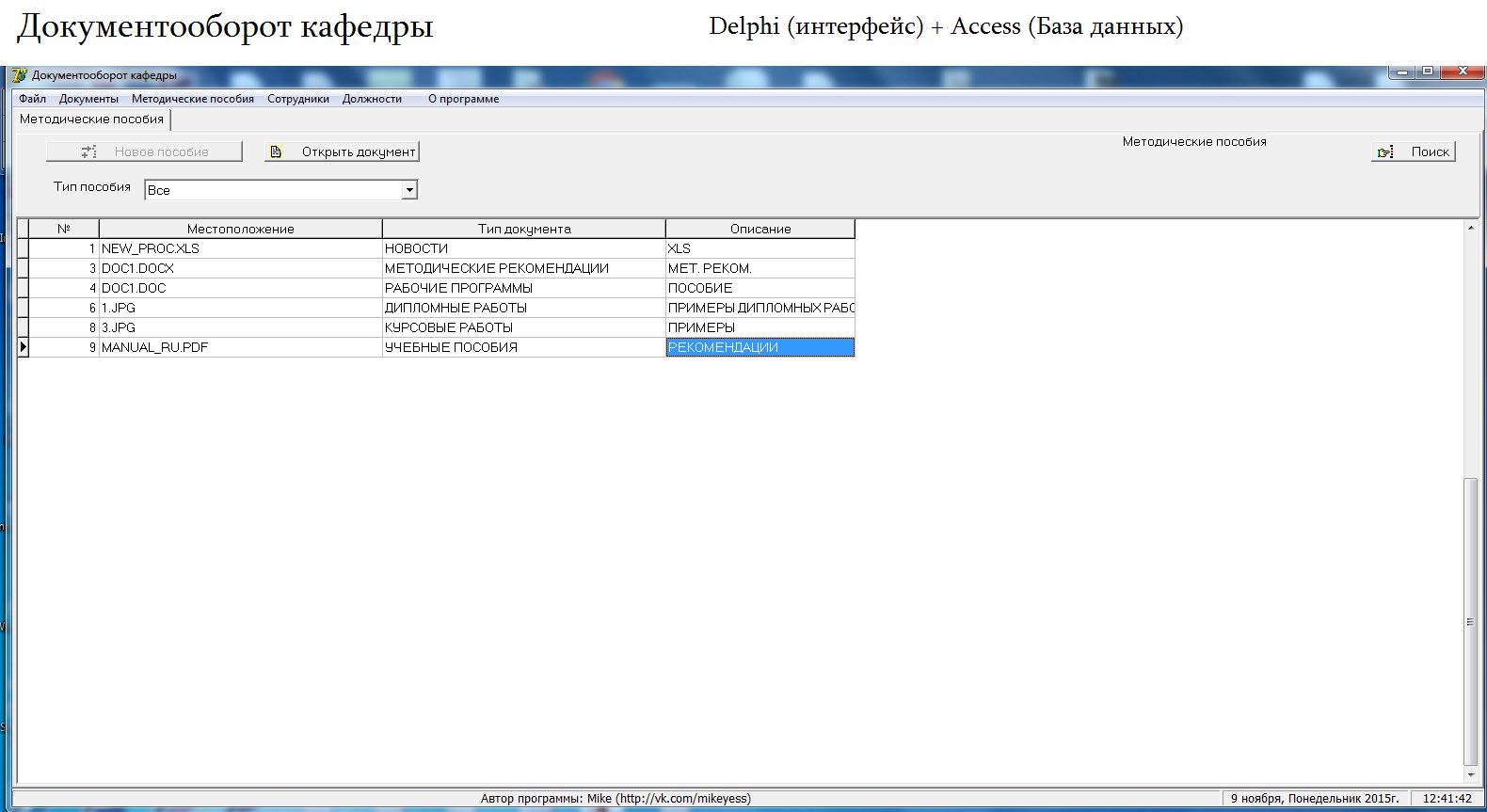Click the МЕТОДИЧЕСКИЕ РЕКОМЕНДАЦИИ cell

tap(524, 268)
